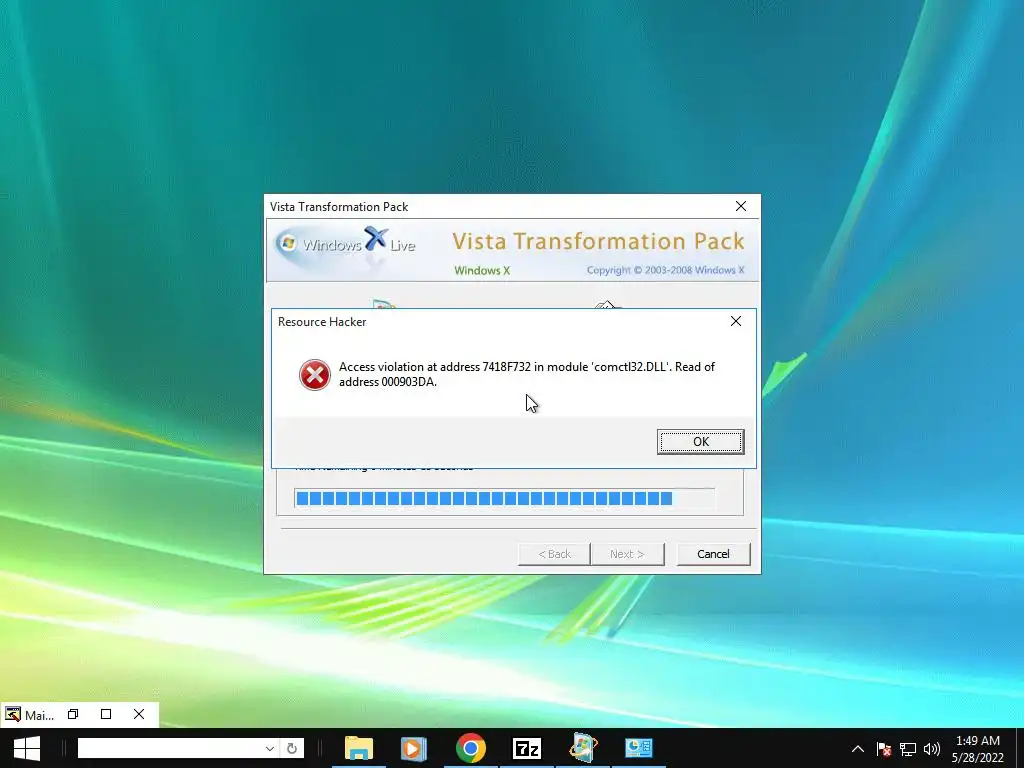The image size is (1024, 768).
Task: Click the security flag tray icon
Action: click(884, 749)
